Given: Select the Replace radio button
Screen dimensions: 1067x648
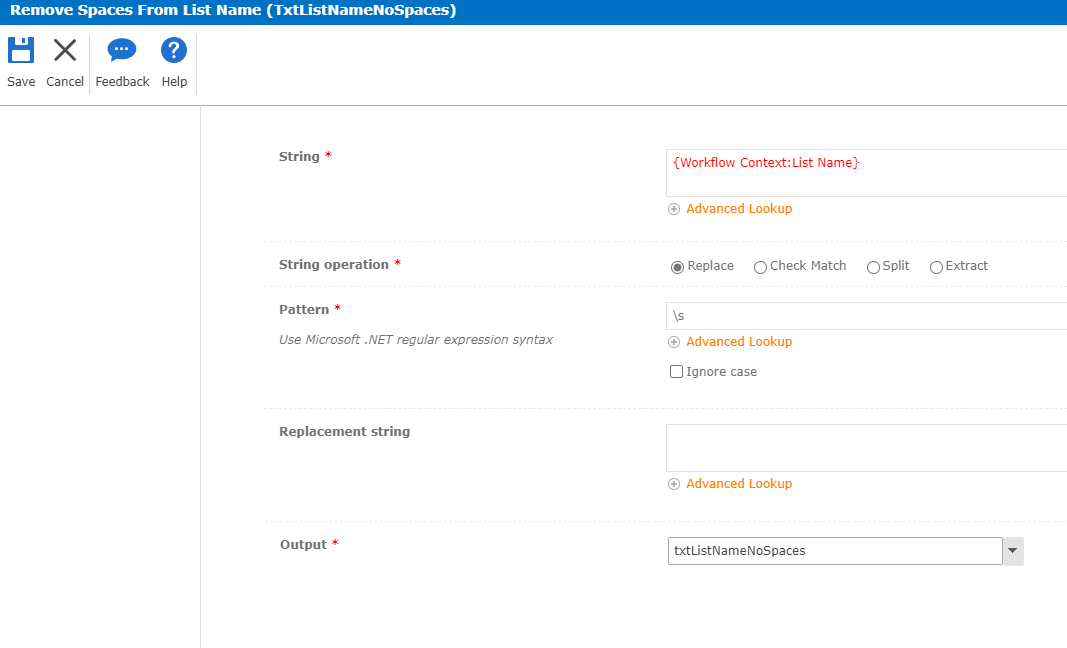Looking at the screenshot, I should coord(677,267).
